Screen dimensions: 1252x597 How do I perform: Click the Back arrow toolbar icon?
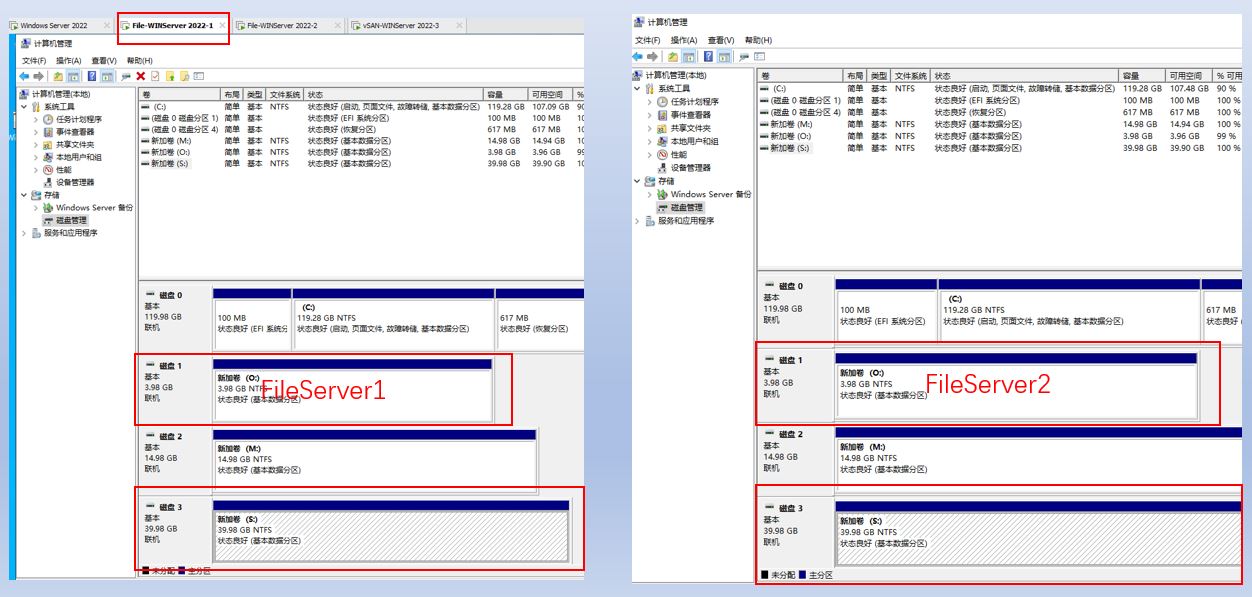tap(26, 74)
